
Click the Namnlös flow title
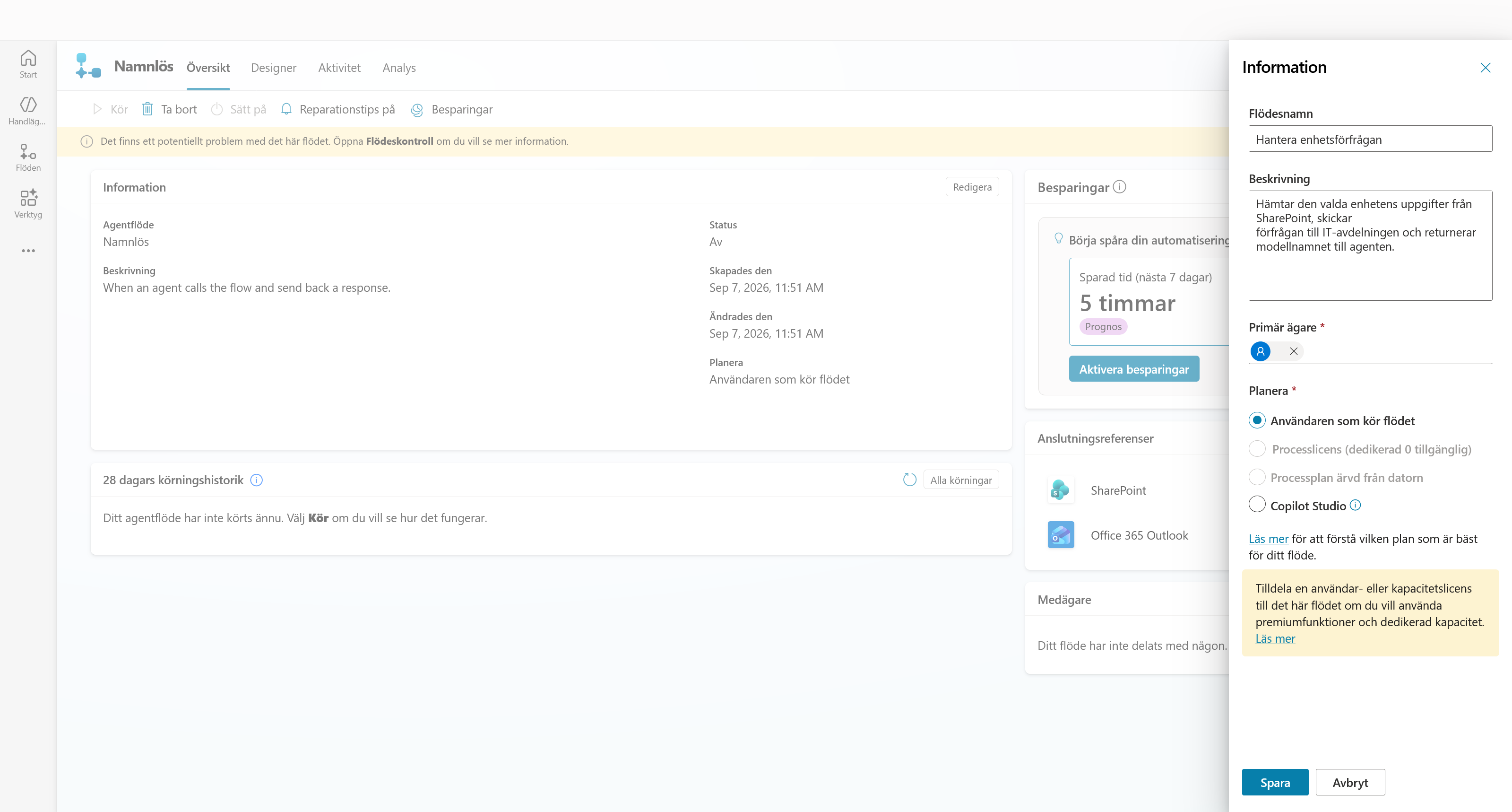coord(144,66)
